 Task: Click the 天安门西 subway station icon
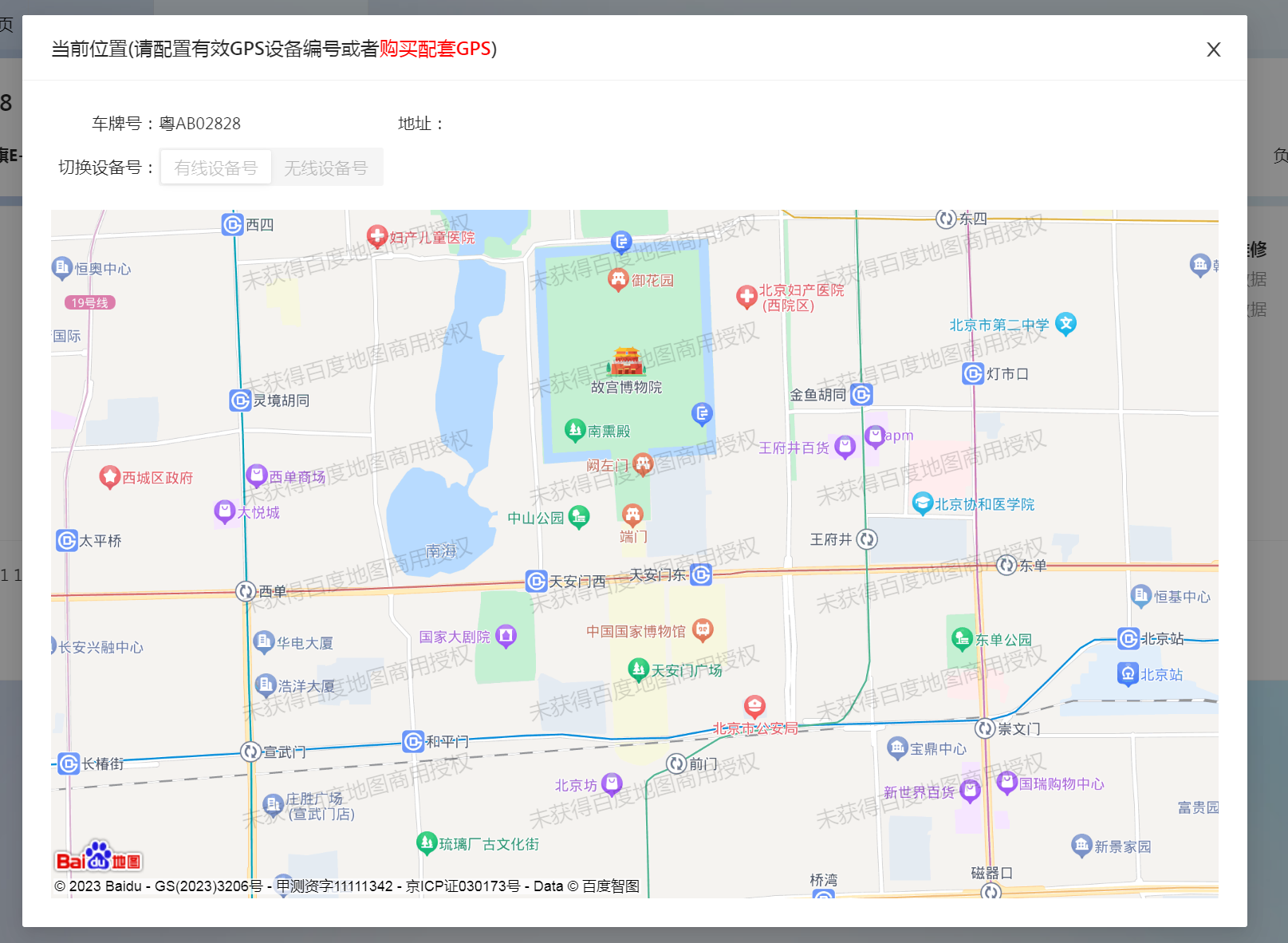536,581
